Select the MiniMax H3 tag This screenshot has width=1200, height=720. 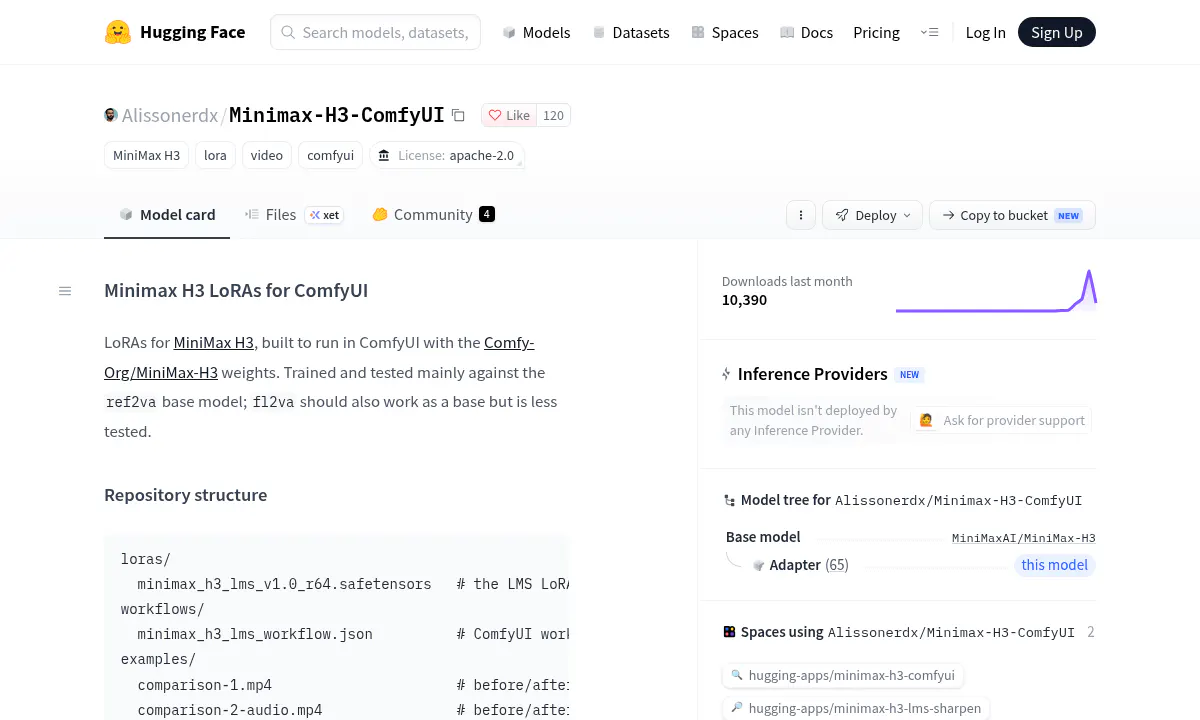point(146,155)
